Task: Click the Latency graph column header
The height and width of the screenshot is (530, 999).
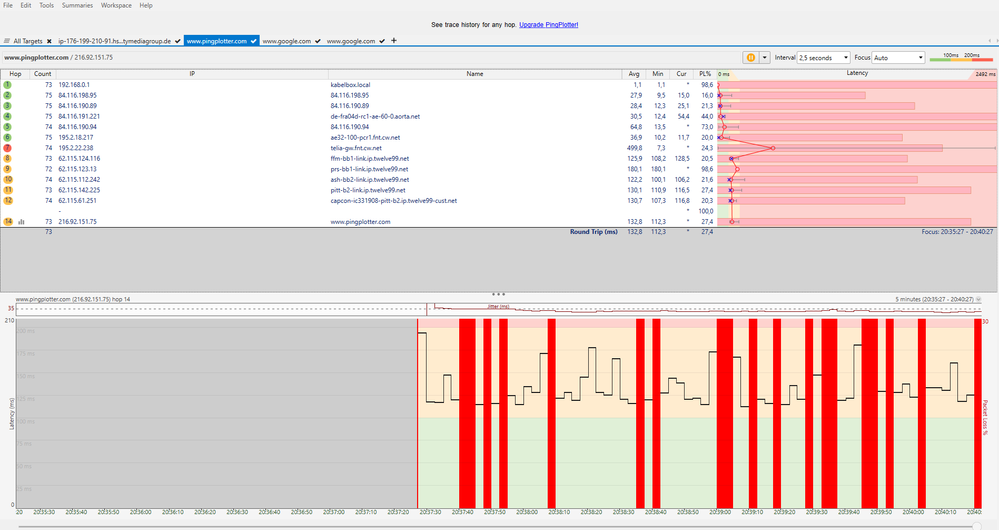Action: coord(857,74)
